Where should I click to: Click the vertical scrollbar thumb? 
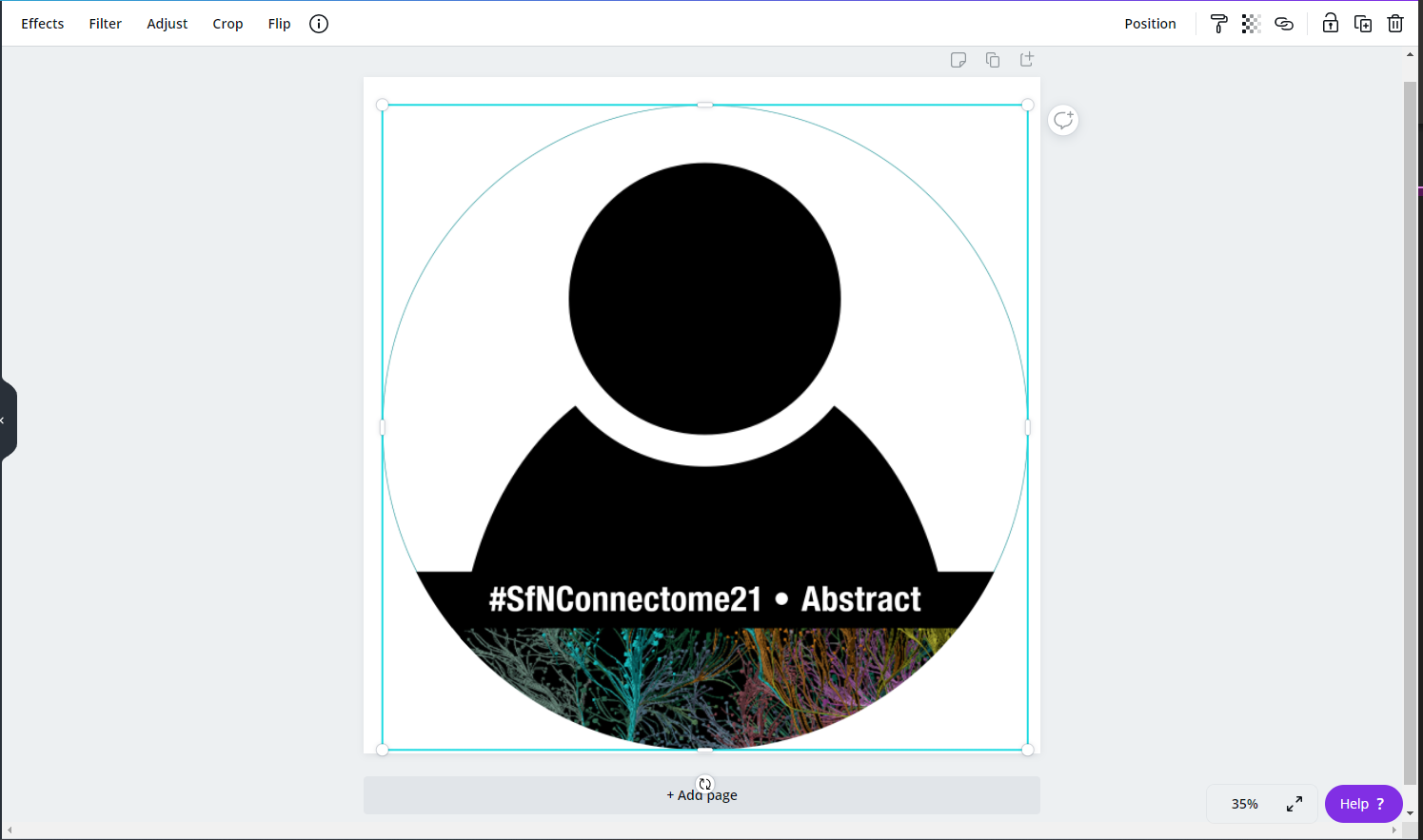click(x=1411, y=433)
